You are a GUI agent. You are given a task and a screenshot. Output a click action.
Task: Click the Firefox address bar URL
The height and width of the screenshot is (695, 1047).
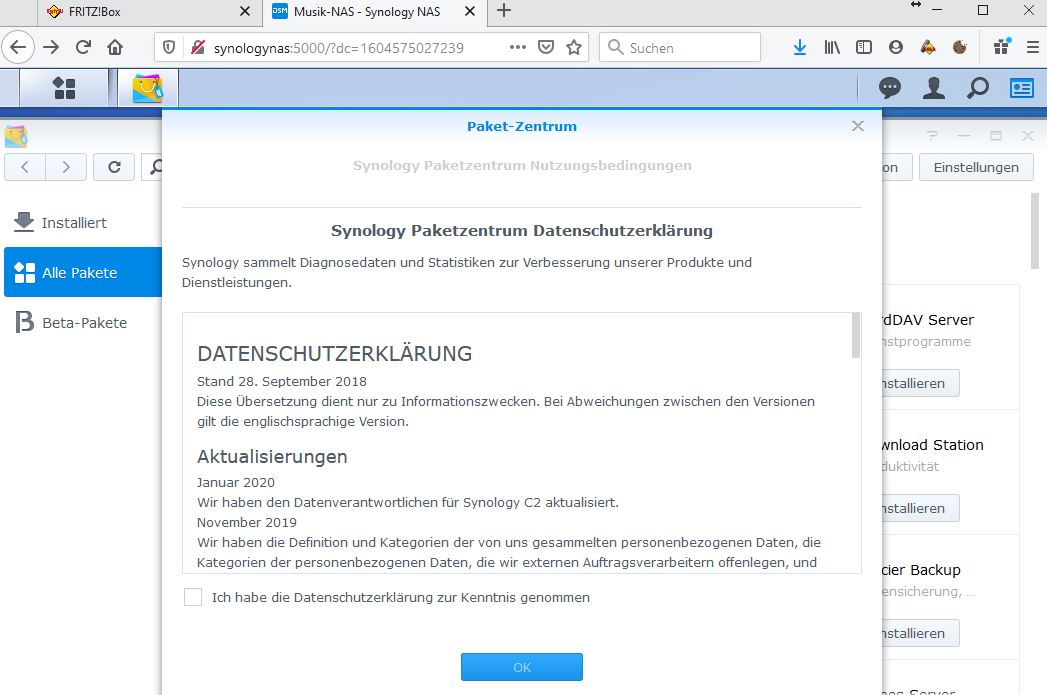339,48
